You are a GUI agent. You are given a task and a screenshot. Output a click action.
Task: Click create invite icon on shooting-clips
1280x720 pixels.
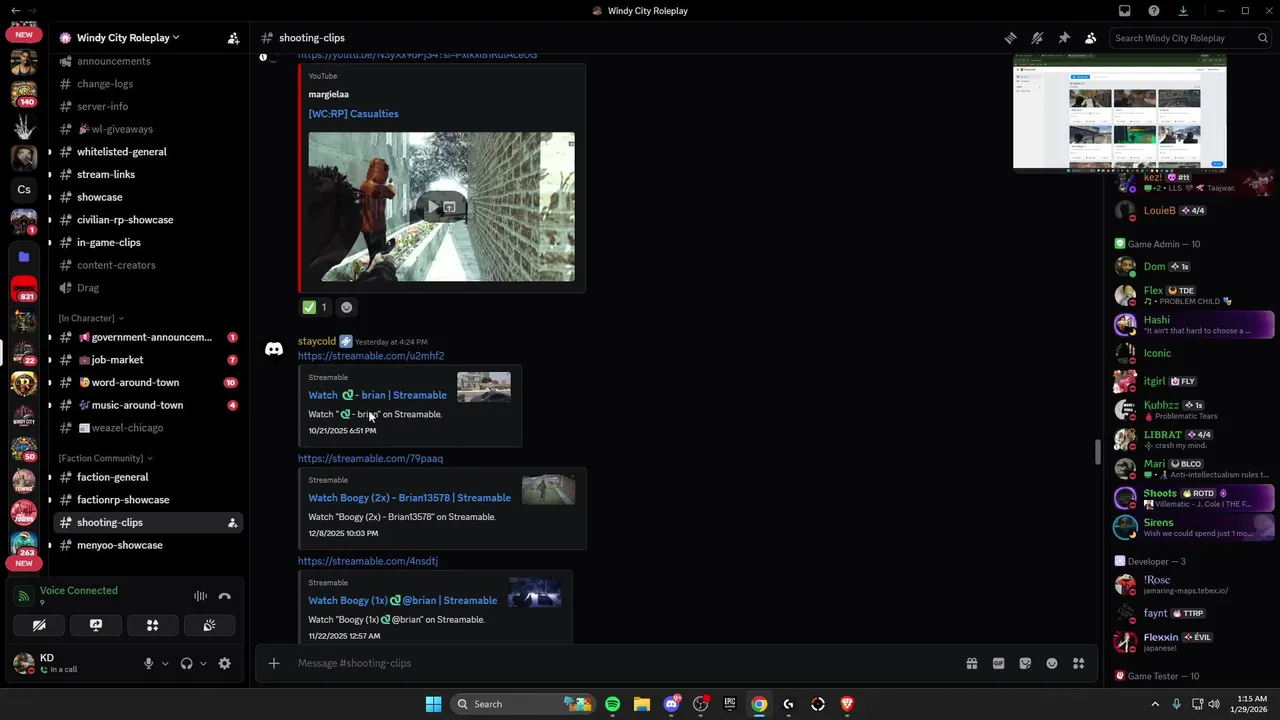(x=232, y=523)
